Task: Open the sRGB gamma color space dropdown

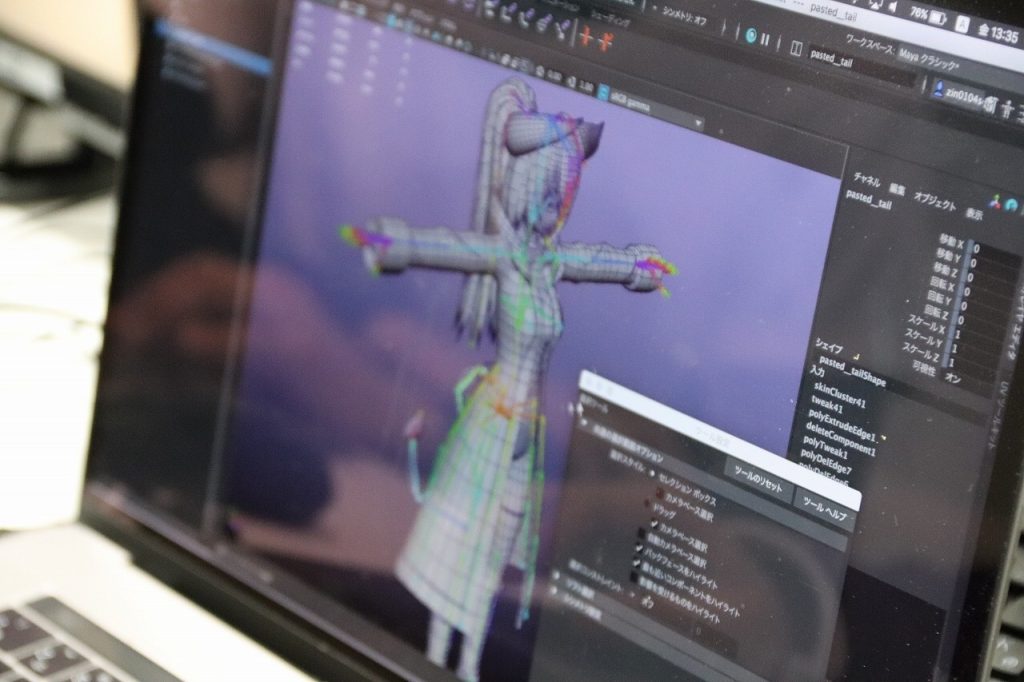Action: (x=656, y=108)
